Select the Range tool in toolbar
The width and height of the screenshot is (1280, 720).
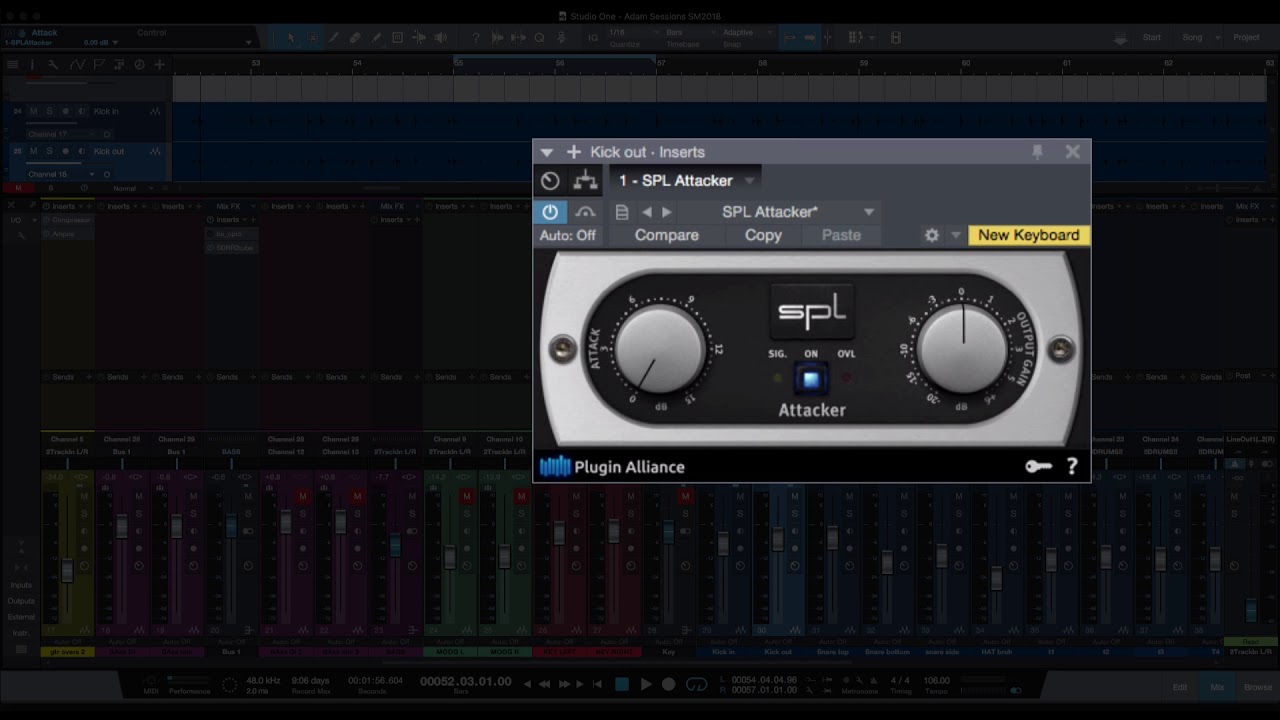pyautogui.click(x=312, y=38)
